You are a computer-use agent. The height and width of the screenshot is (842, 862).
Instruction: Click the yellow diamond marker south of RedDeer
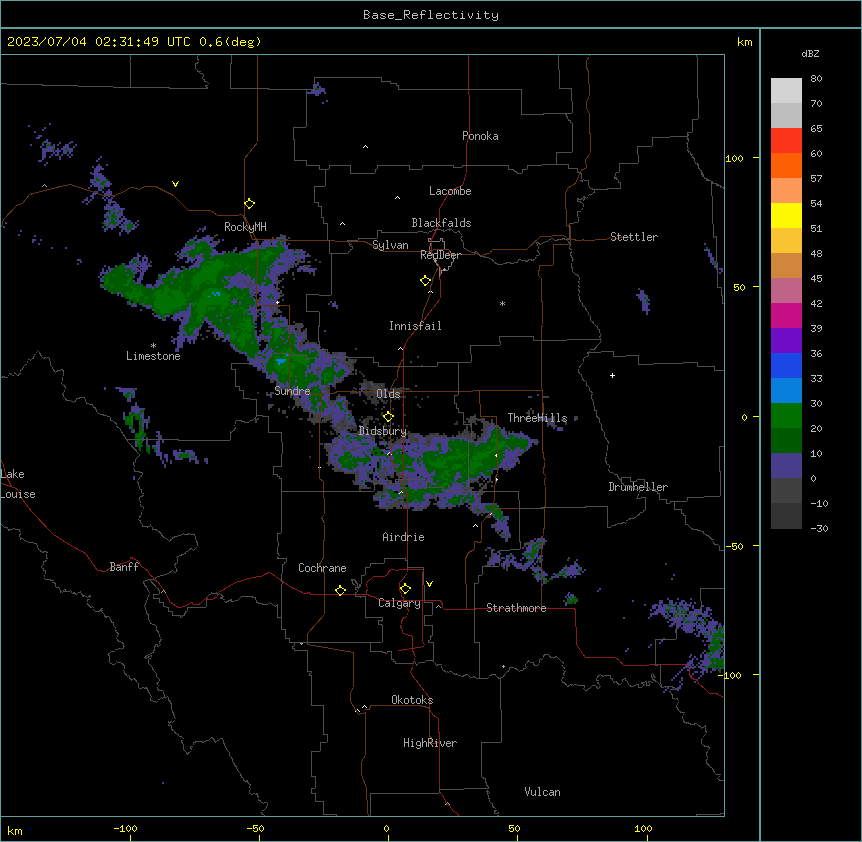426,281
